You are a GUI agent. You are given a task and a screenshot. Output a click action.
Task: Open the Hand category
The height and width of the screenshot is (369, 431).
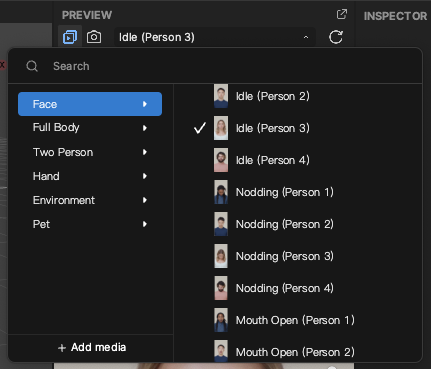[90, 176]
